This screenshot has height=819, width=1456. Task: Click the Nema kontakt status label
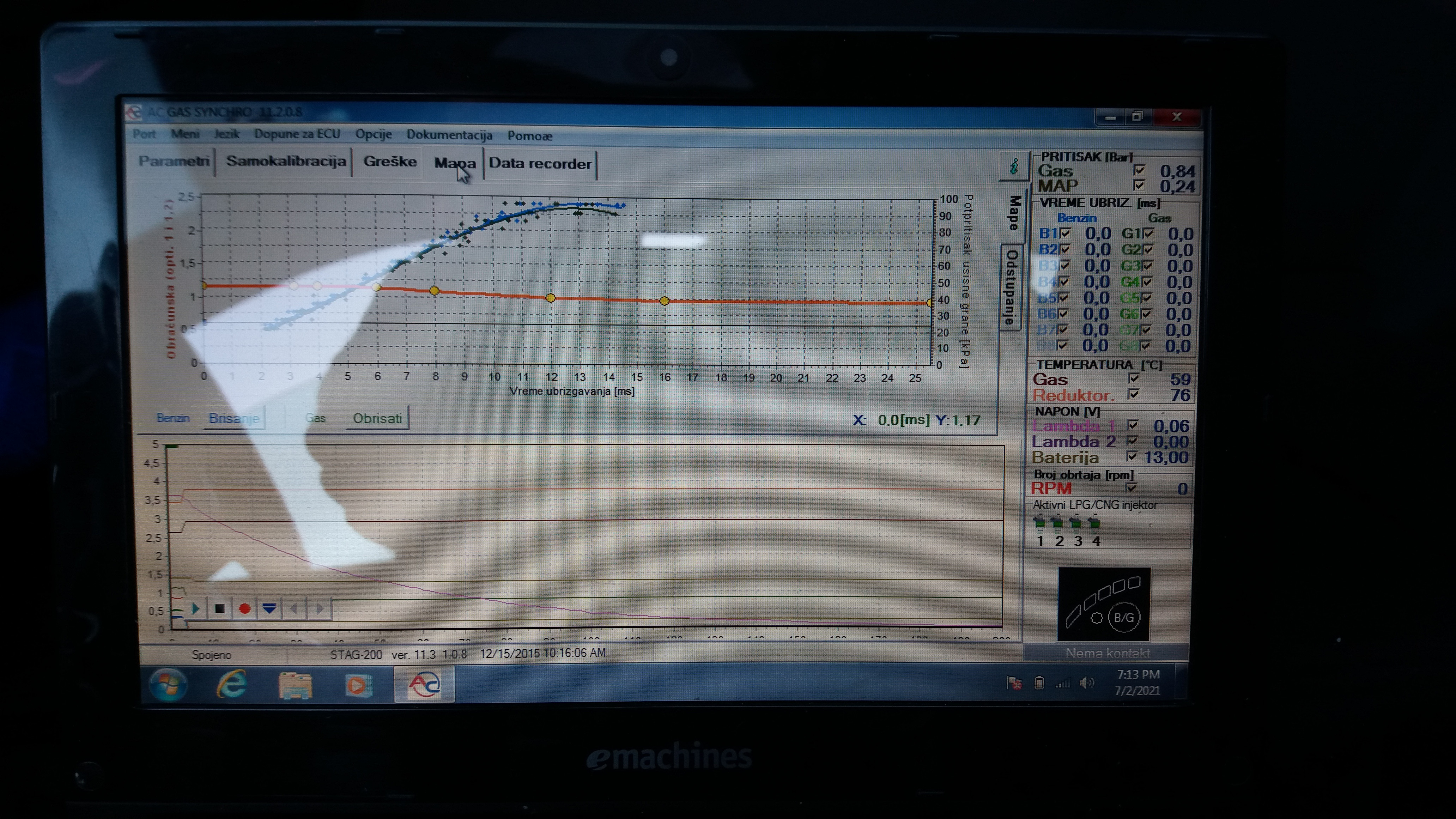click(1107, 653)
